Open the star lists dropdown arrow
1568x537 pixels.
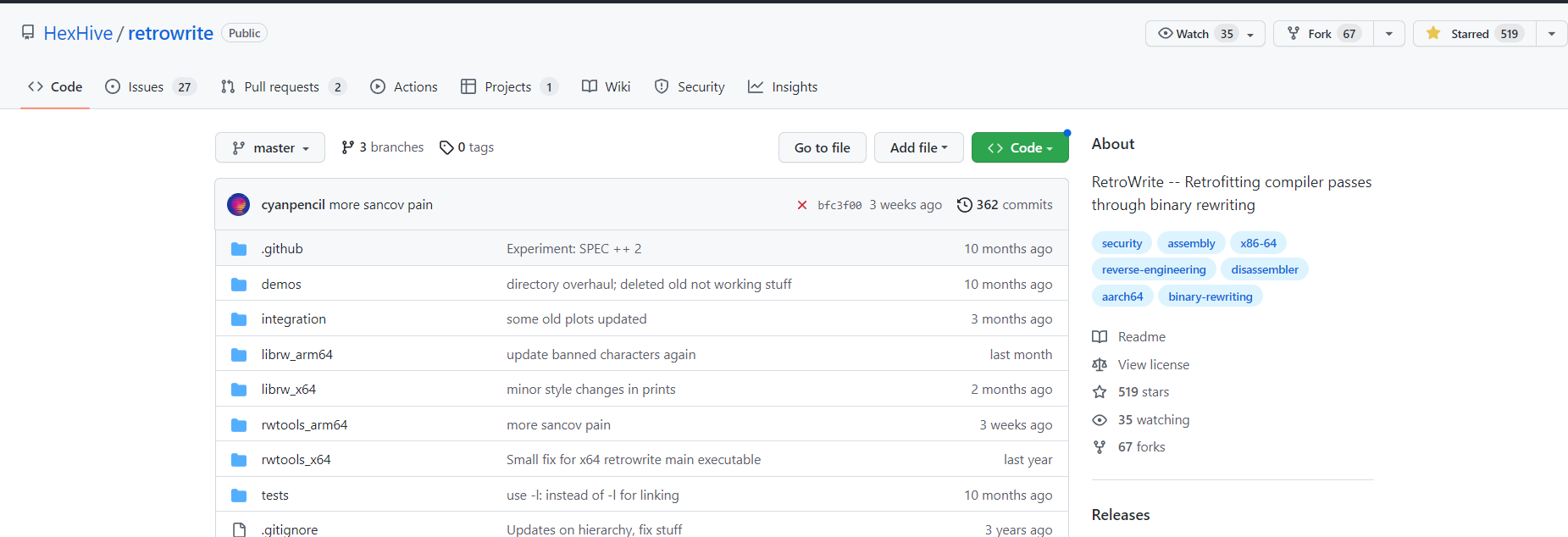point(1552,34)
